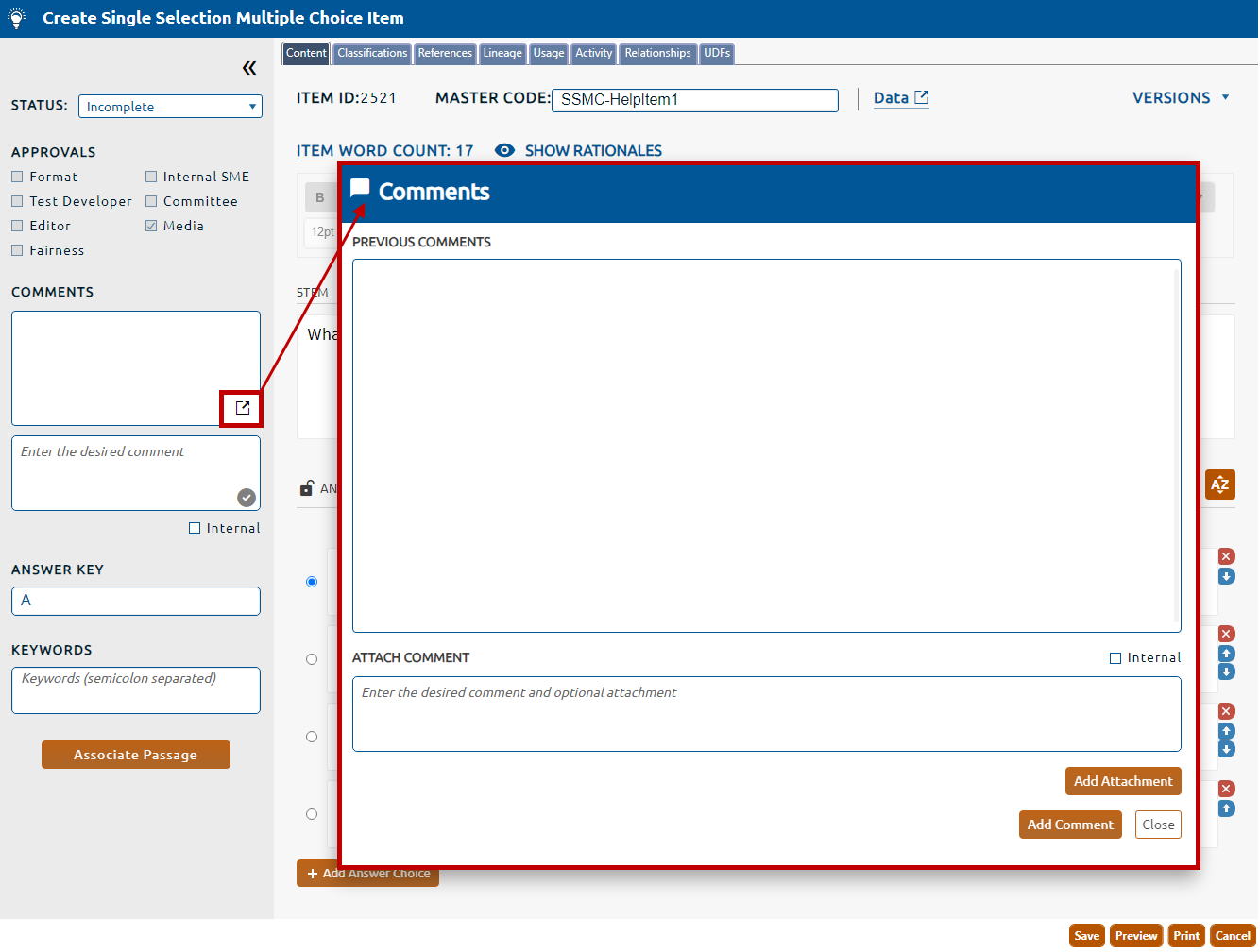Image resolution: width=1260 pixels, height=952 pixels.
Task: Open the comments pop-out expand icon
Action: coord(243,408)
